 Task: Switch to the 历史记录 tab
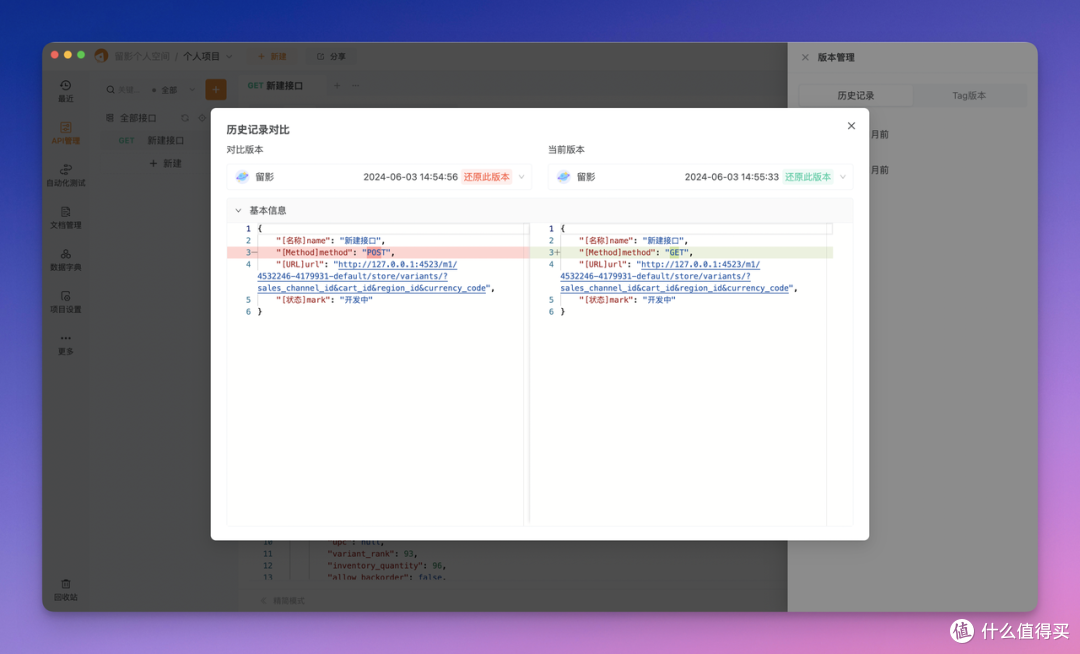click(855, 95)
